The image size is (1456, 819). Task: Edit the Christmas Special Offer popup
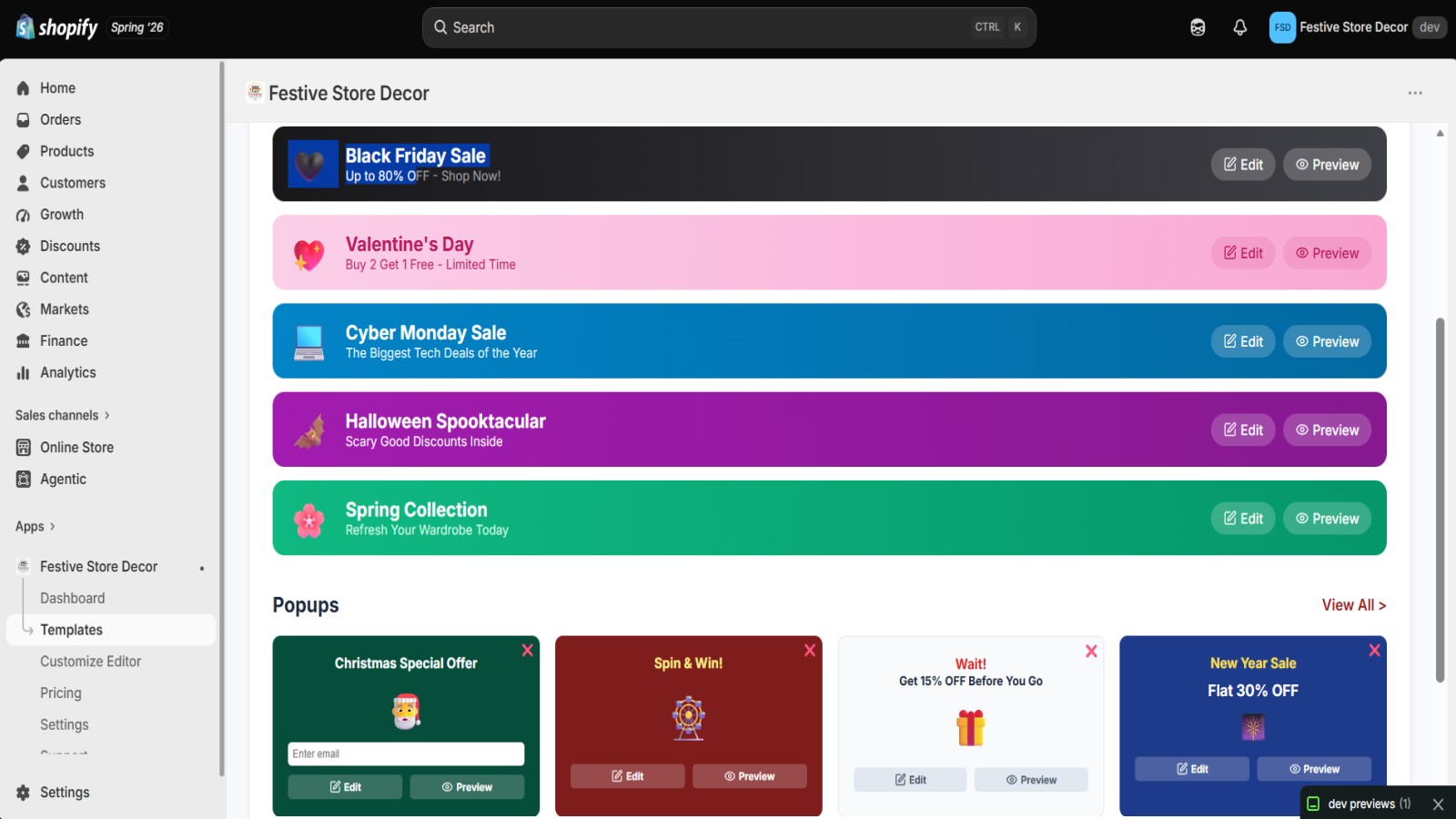[345, 787]
